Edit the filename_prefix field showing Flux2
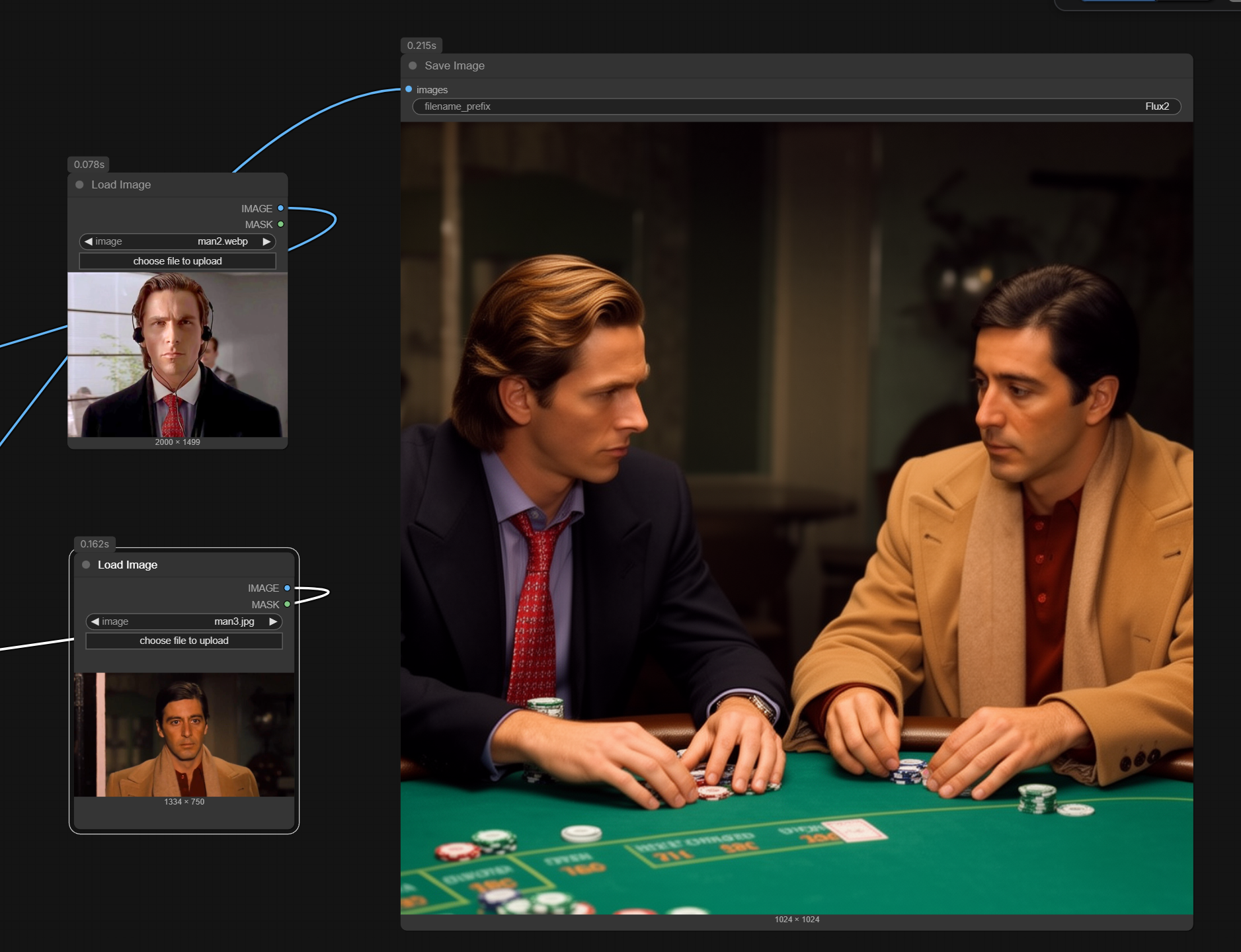 [797, 106]
